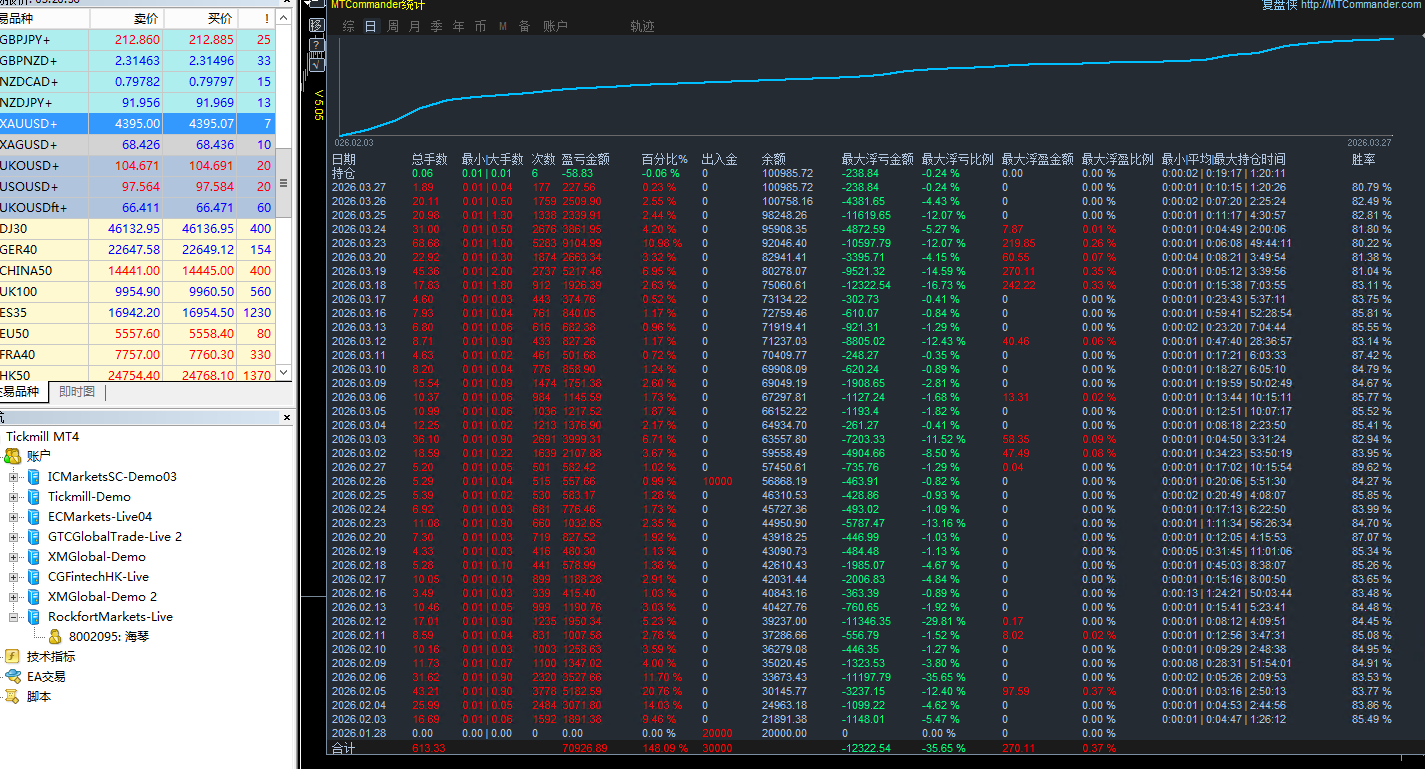Select the 技术指标 indicators icon
The image size is (1425, 769).
(12, 657)
